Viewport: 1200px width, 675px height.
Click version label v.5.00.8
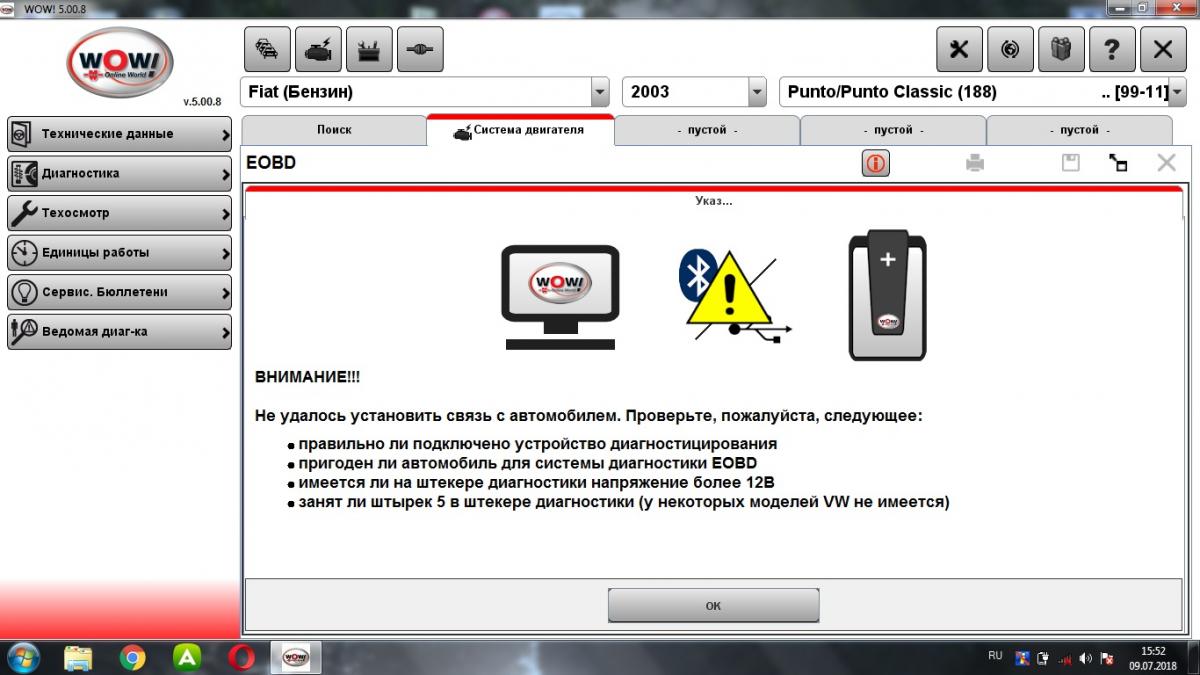point(201,101)
